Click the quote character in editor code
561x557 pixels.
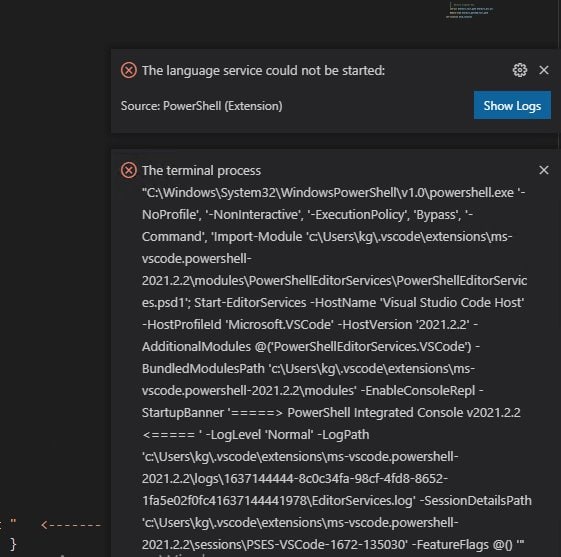pos(13,521)
